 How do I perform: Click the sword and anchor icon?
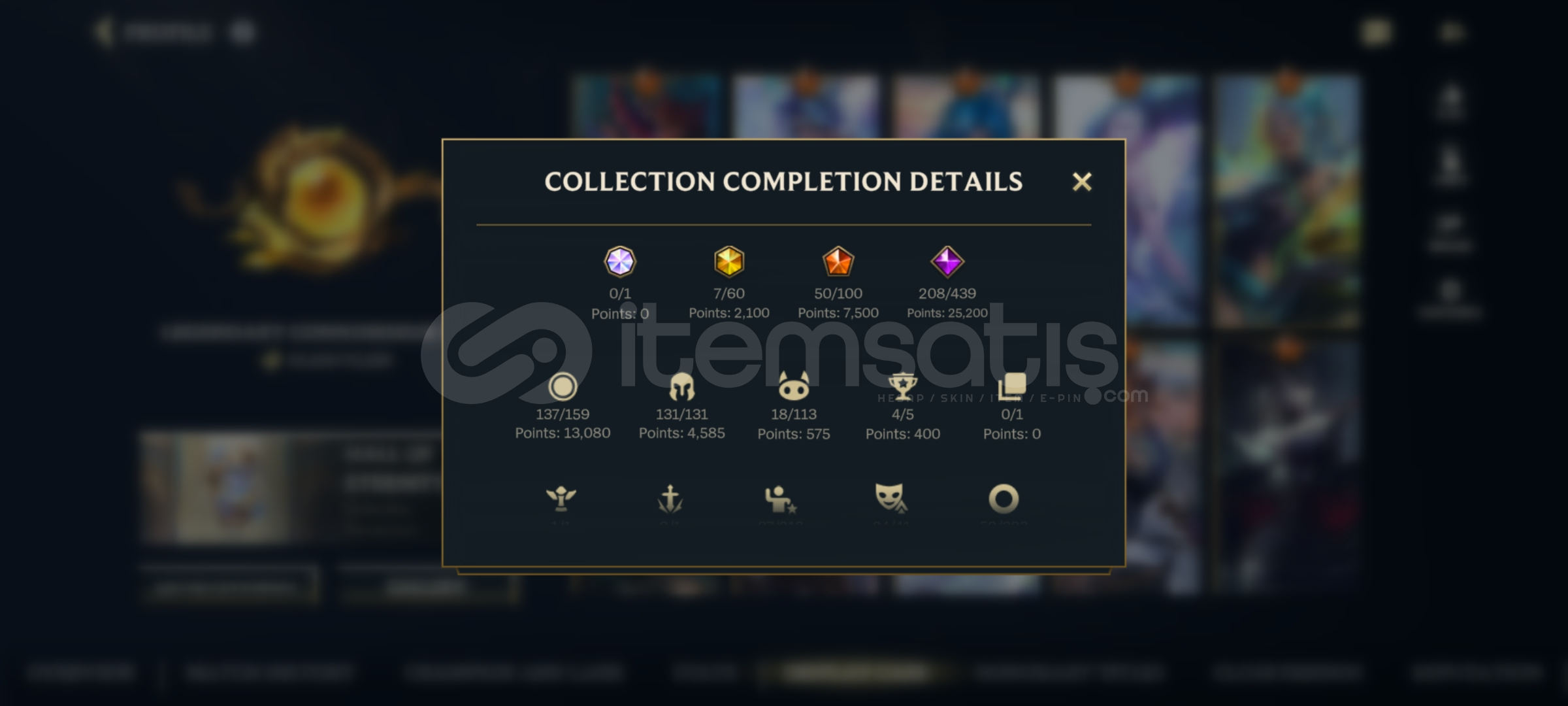(670, 499)
